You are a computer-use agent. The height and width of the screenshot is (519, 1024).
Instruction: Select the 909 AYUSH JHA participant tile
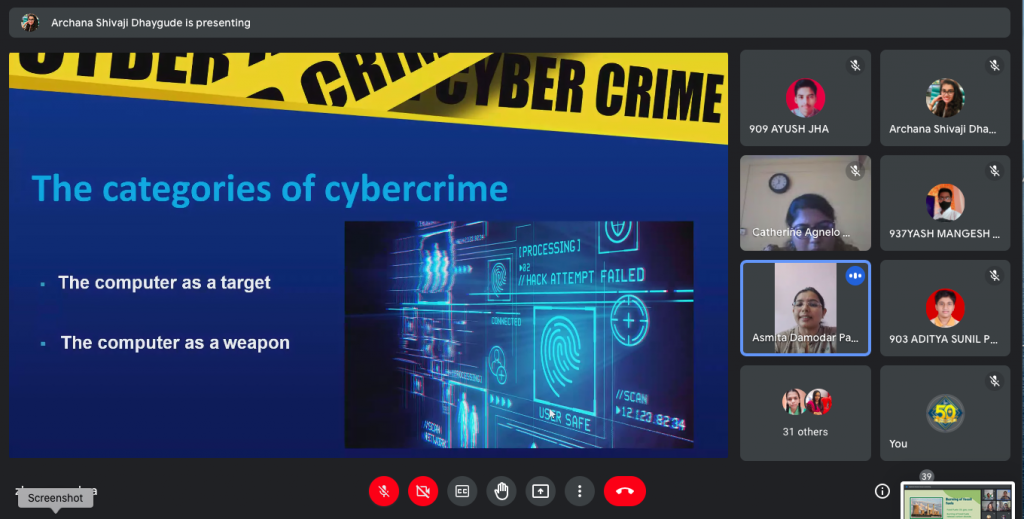click(805, 98)
